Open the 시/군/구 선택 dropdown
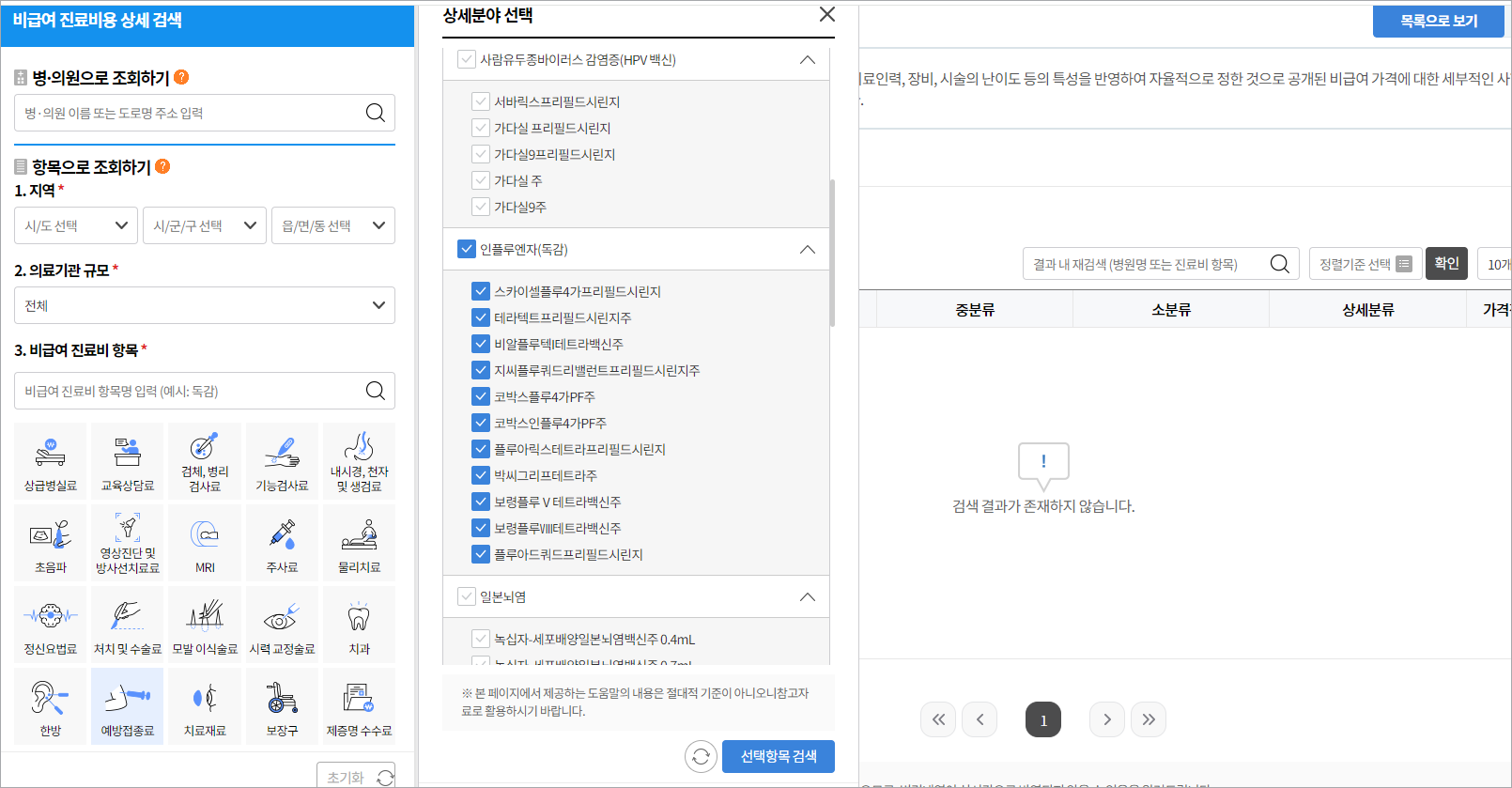Viewport: 1512px width, 788px height. point(205,225)
